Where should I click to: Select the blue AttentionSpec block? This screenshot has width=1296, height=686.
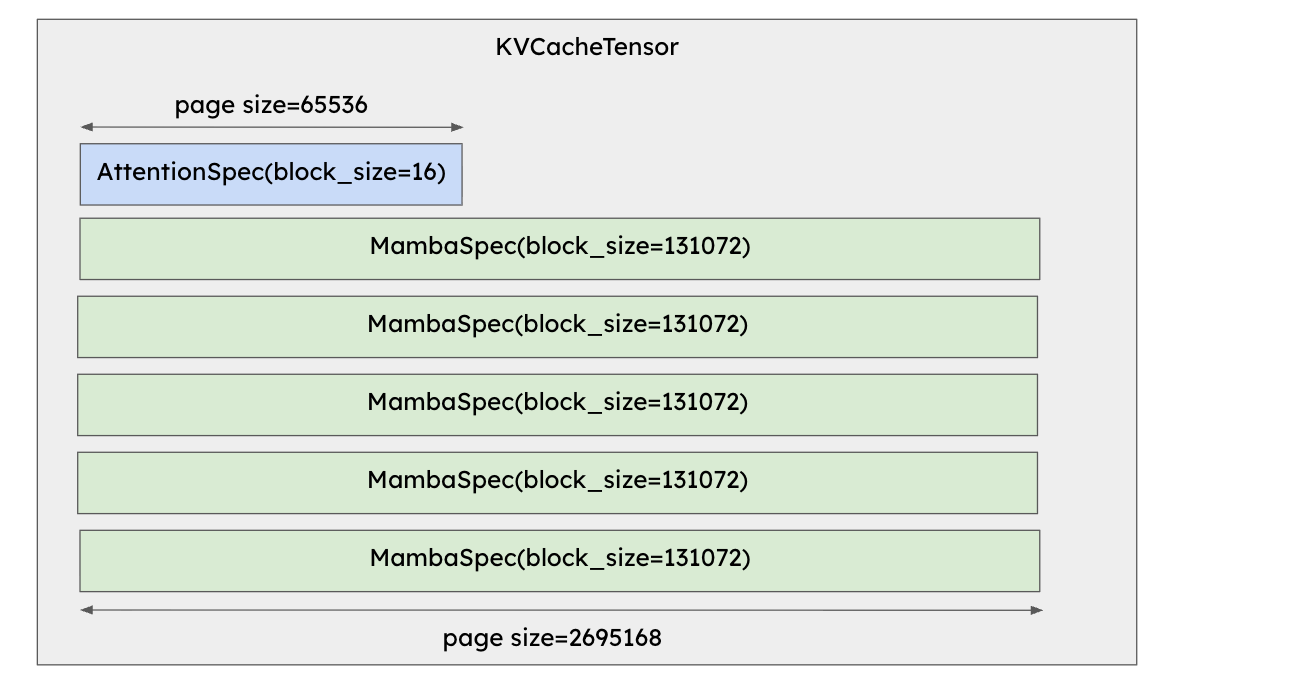click(x=271, y=174)
